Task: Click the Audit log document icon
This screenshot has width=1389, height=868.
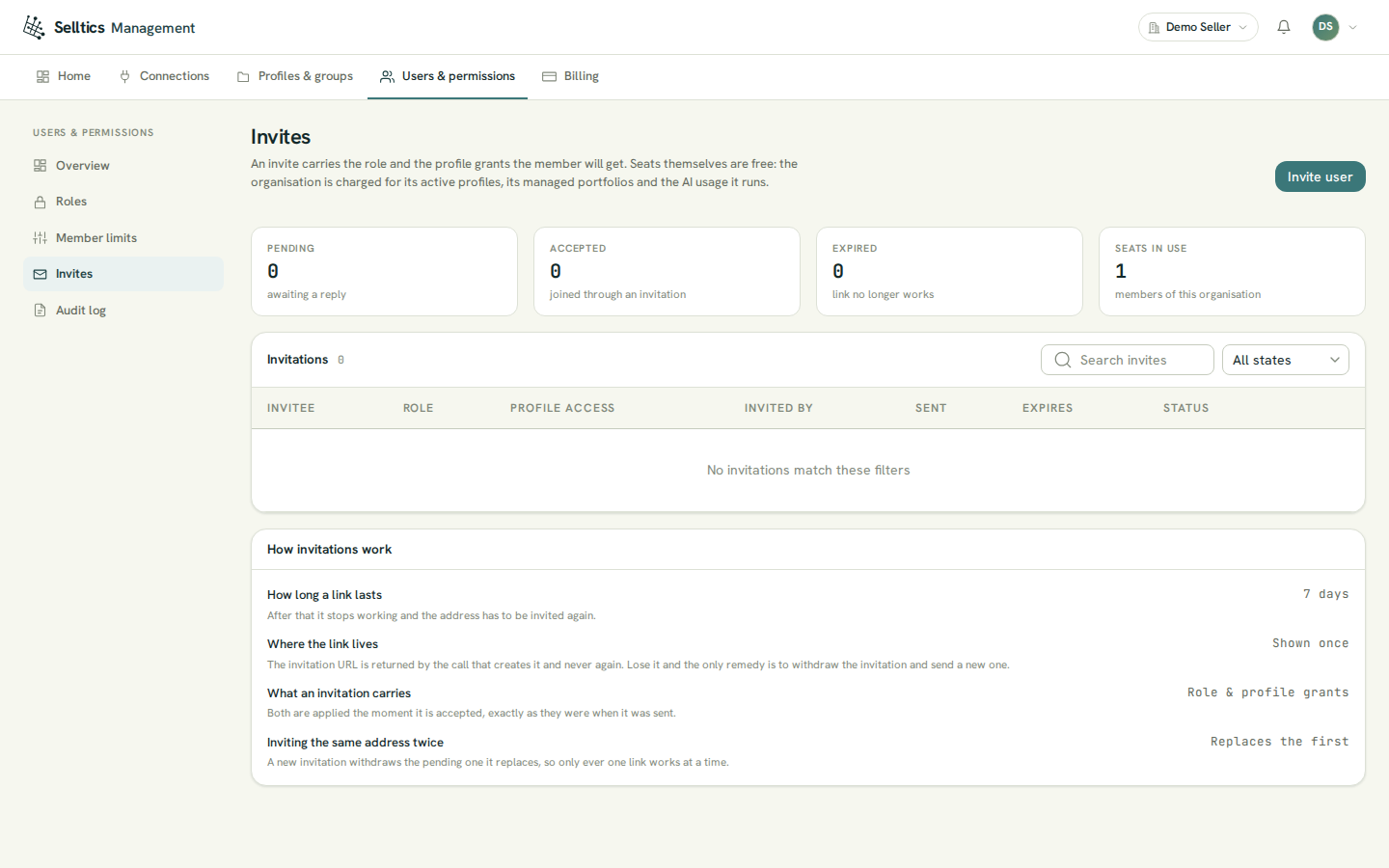Action: pyautogui.click(x=41, y=311)
